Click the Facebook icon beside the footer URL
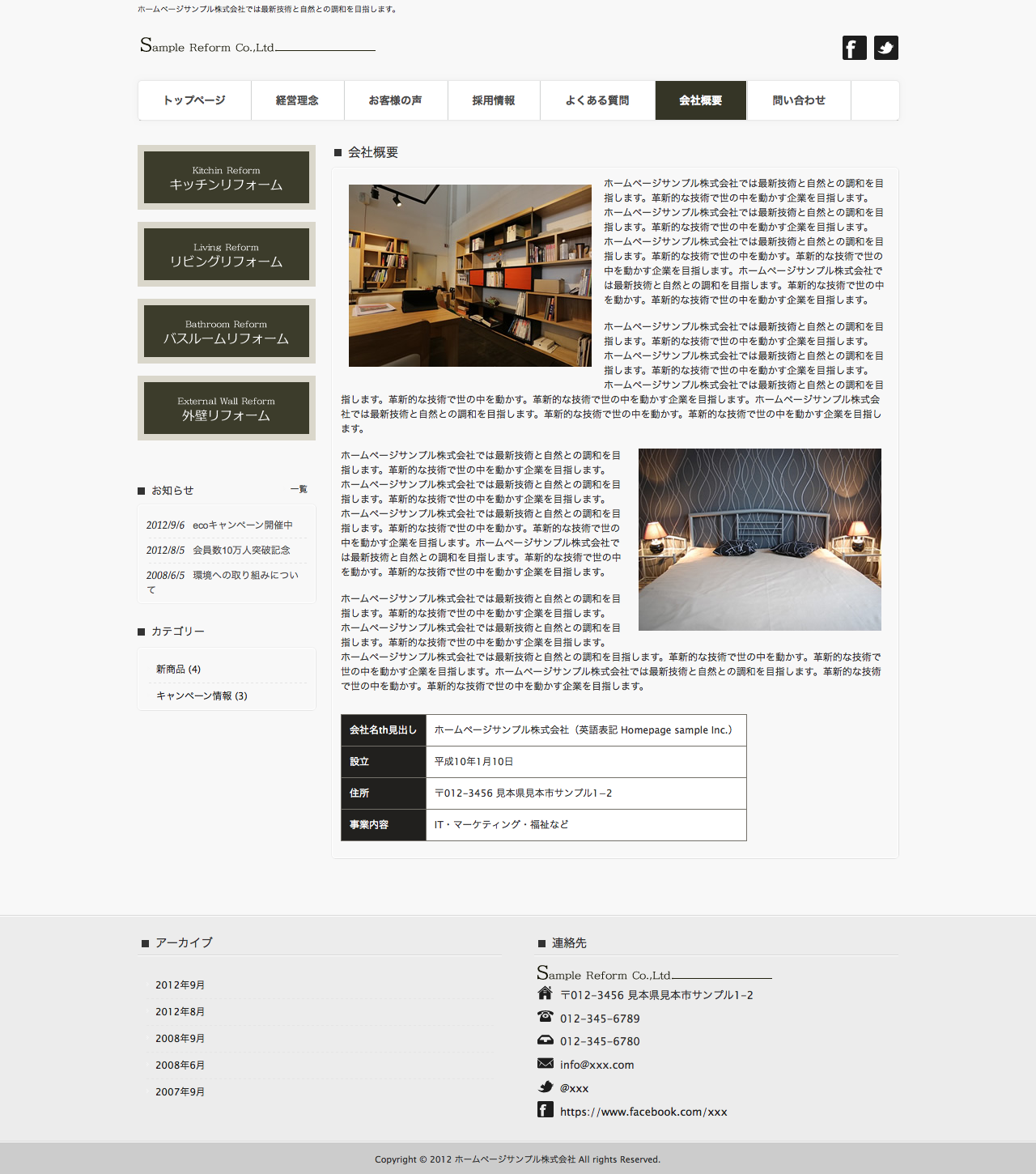 coord(545,1110)
